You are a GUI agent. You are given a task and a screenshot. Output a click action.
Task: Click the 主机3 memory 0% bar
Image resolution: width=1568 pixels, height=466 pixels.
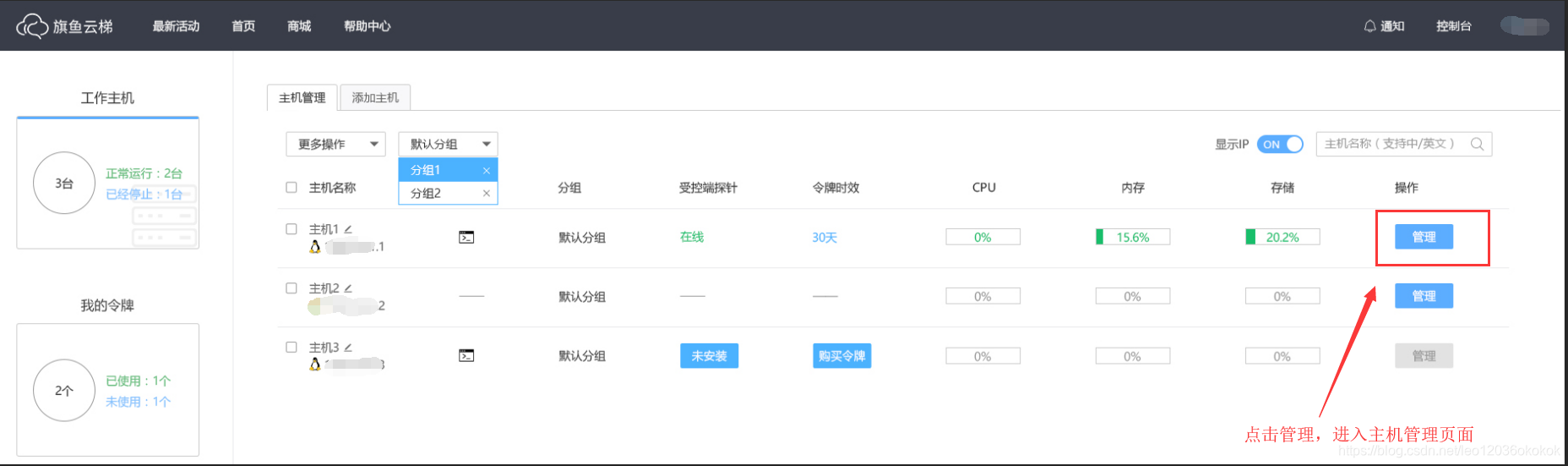(x=1132, y=356)
